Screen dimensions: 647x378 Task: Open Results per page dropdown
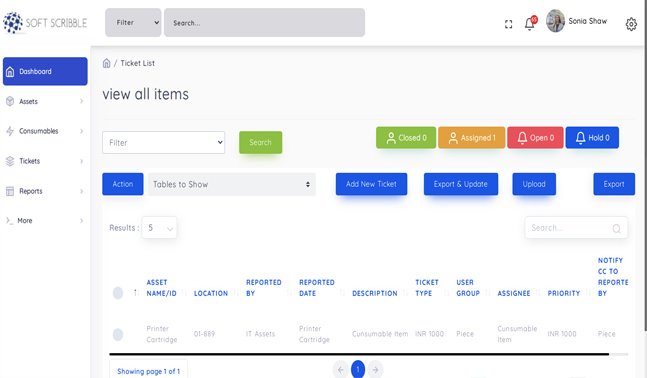click(x=159, y=227)
